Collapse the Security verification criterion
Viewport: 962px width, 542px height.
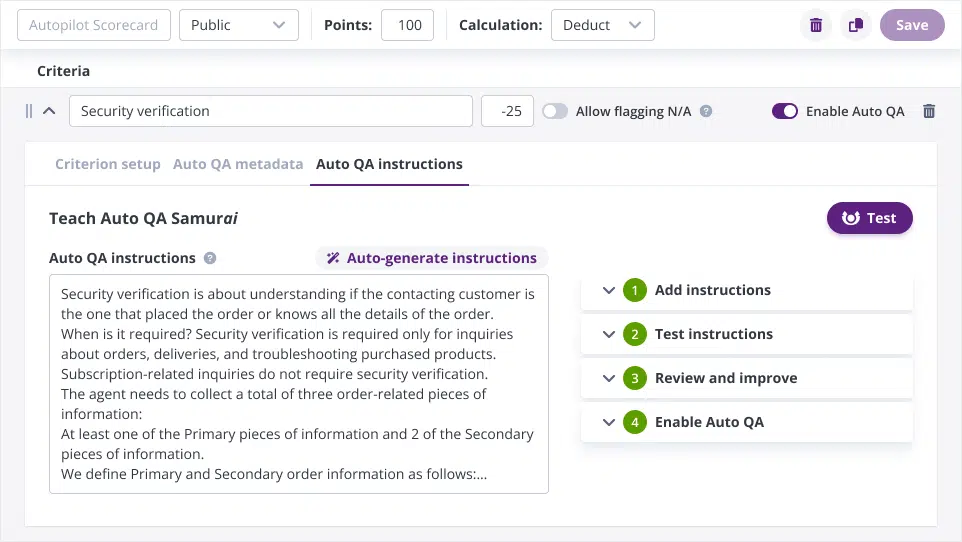tap(49, 112)
